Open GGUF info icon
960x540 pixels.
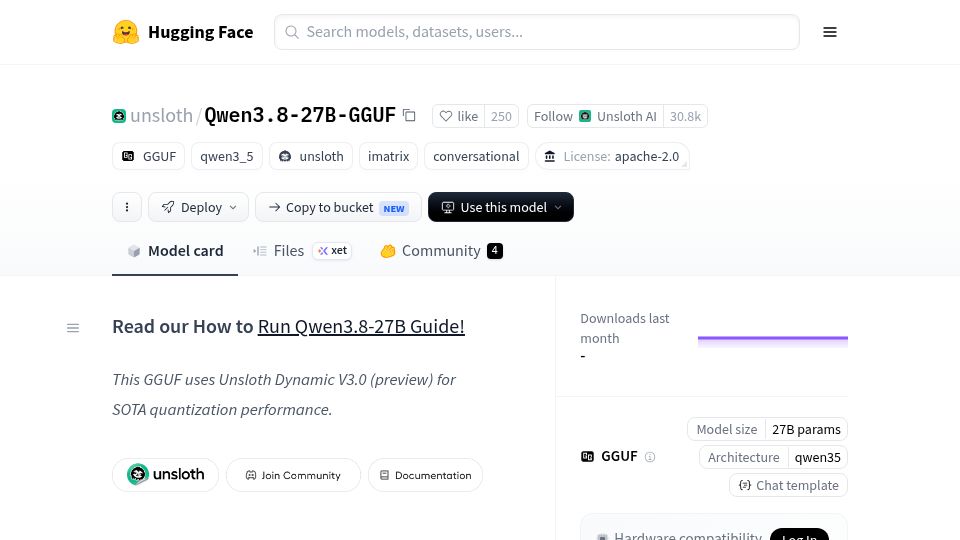[650, 457]
